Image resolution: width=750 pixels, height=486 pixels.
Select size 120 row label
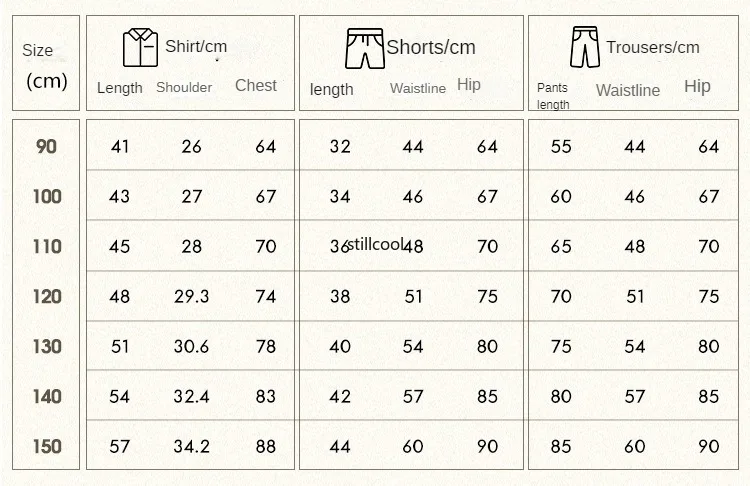tap(47, 297)
